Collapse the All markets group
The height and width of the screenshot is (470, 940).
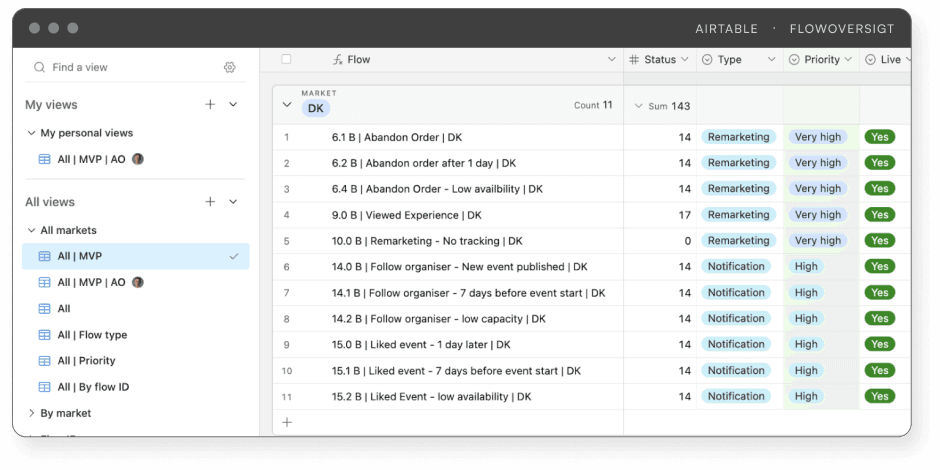point(32,230)
